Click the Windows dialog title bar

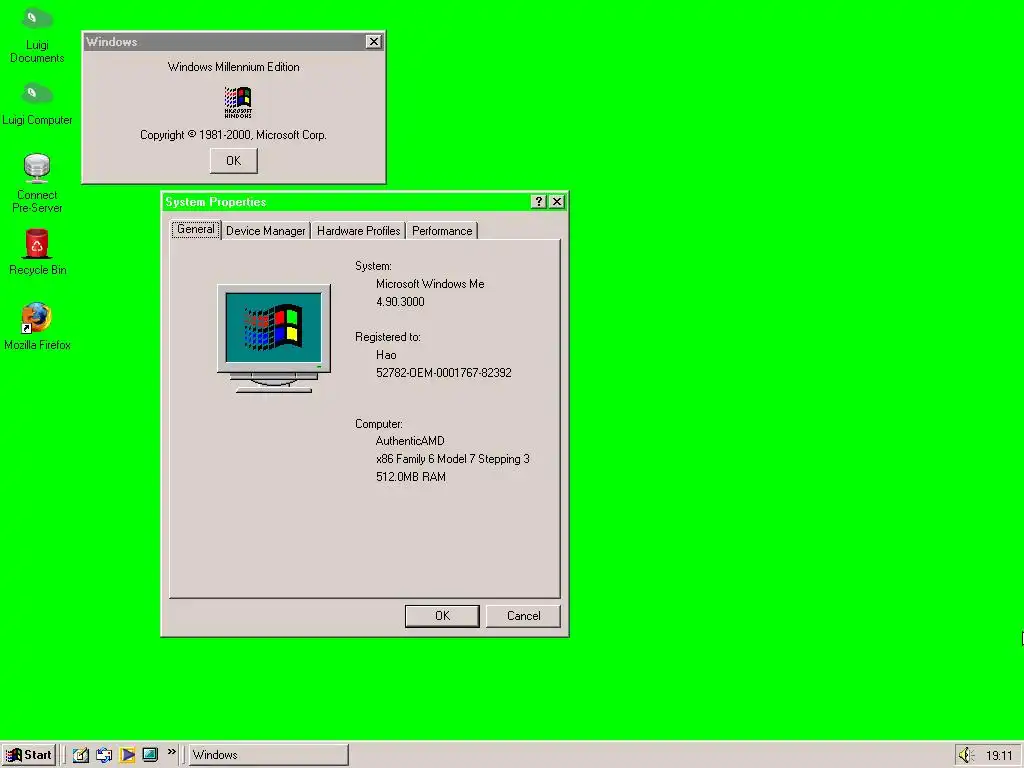pos(225,42)
